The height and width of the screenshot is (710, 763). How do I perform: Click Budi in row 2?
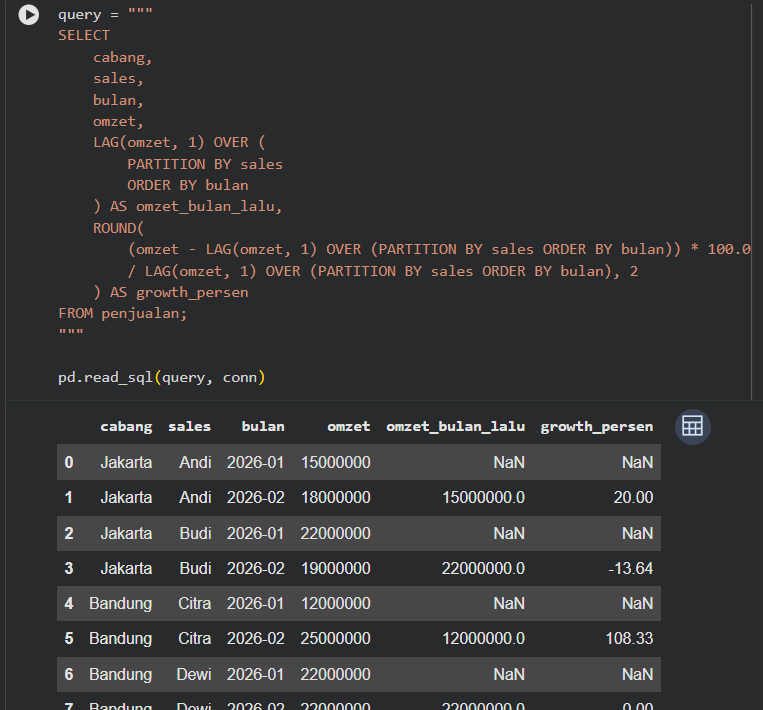tap(195, 533)
